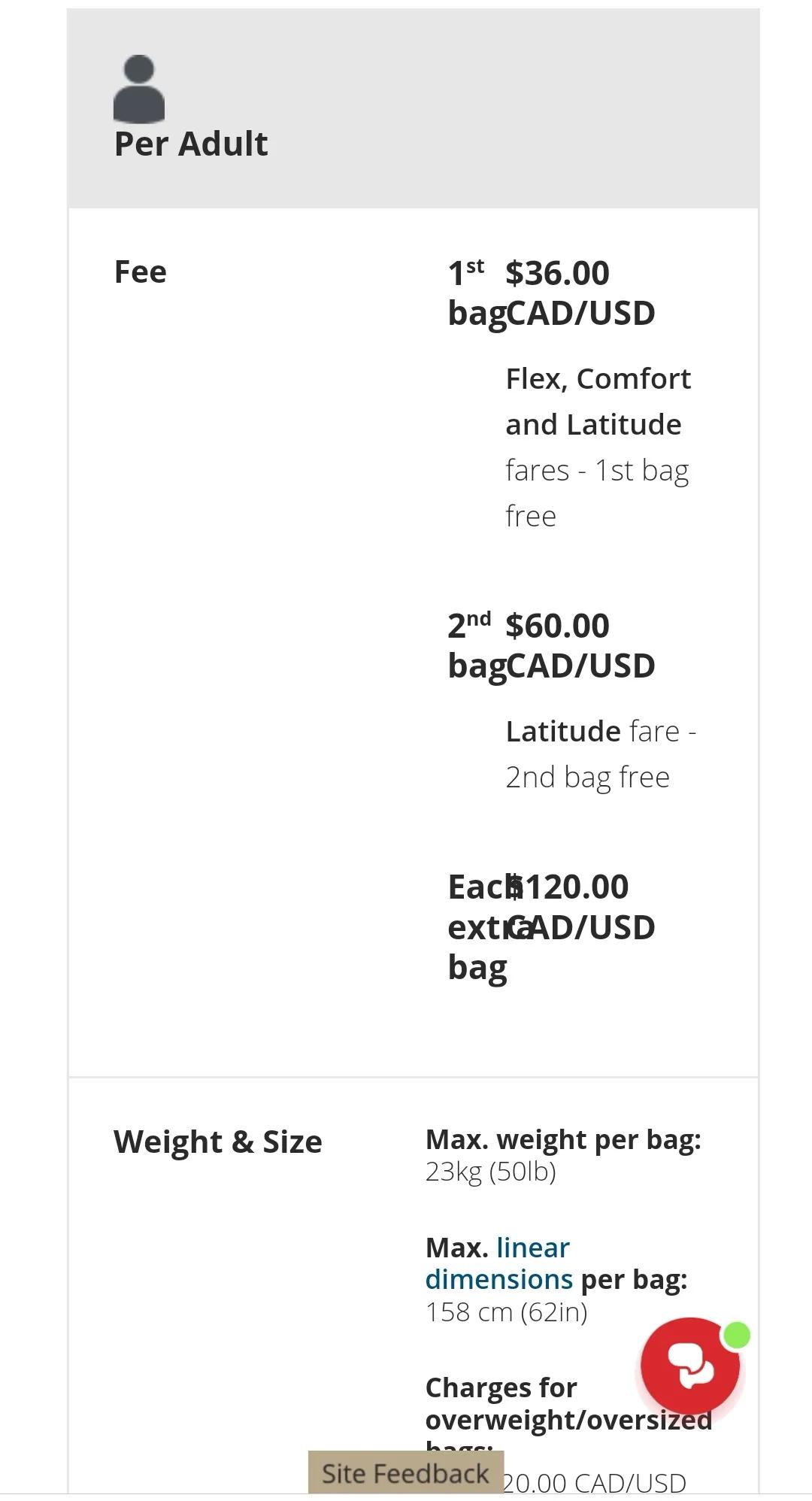
Task: Click 'Charges for overweight/oversized' heading
Action: 526,1403
